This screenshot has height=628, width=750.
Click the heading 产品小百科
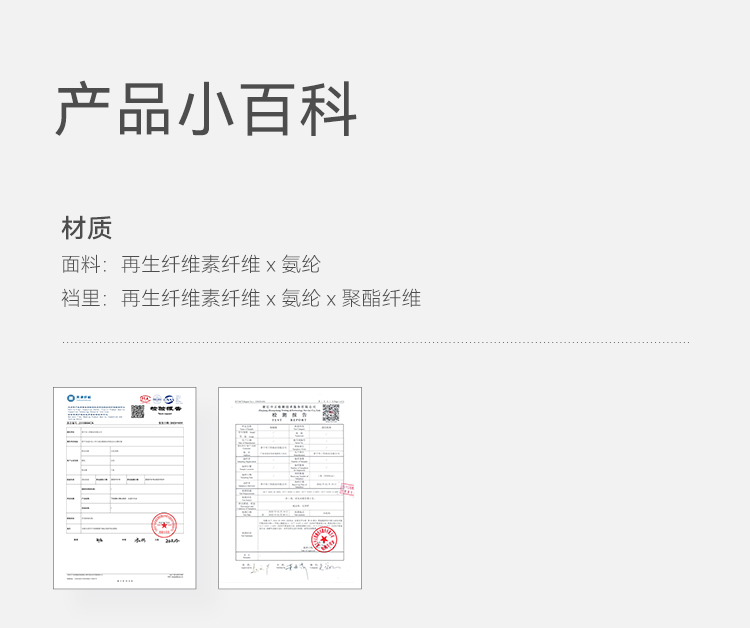pyautogui.click(x=206, y=109)
